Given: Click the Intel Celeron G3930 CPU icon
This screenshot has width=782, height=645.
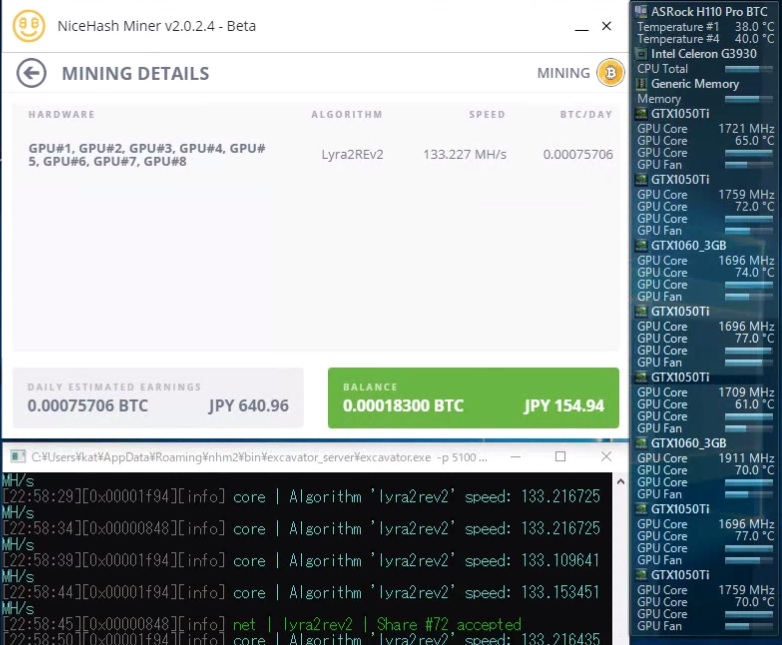Looking at the screenshot, I should (641, 53).
